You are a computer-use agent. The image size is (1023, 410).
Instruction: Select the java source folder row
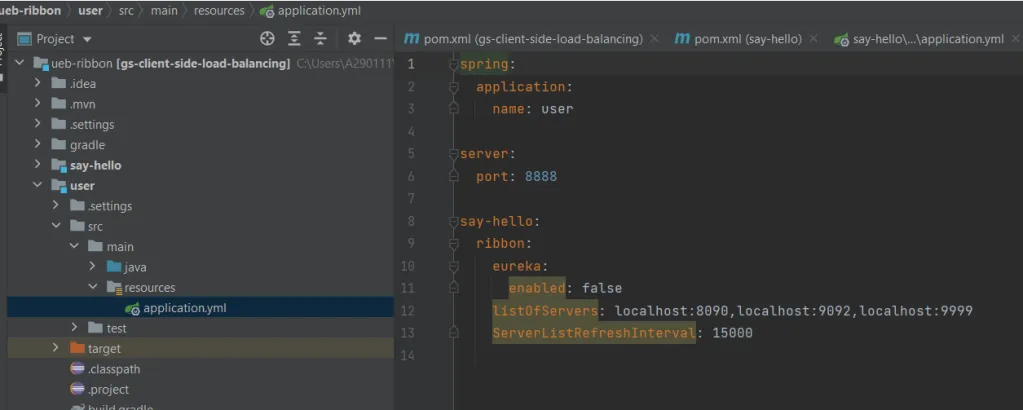coord(200,267)
